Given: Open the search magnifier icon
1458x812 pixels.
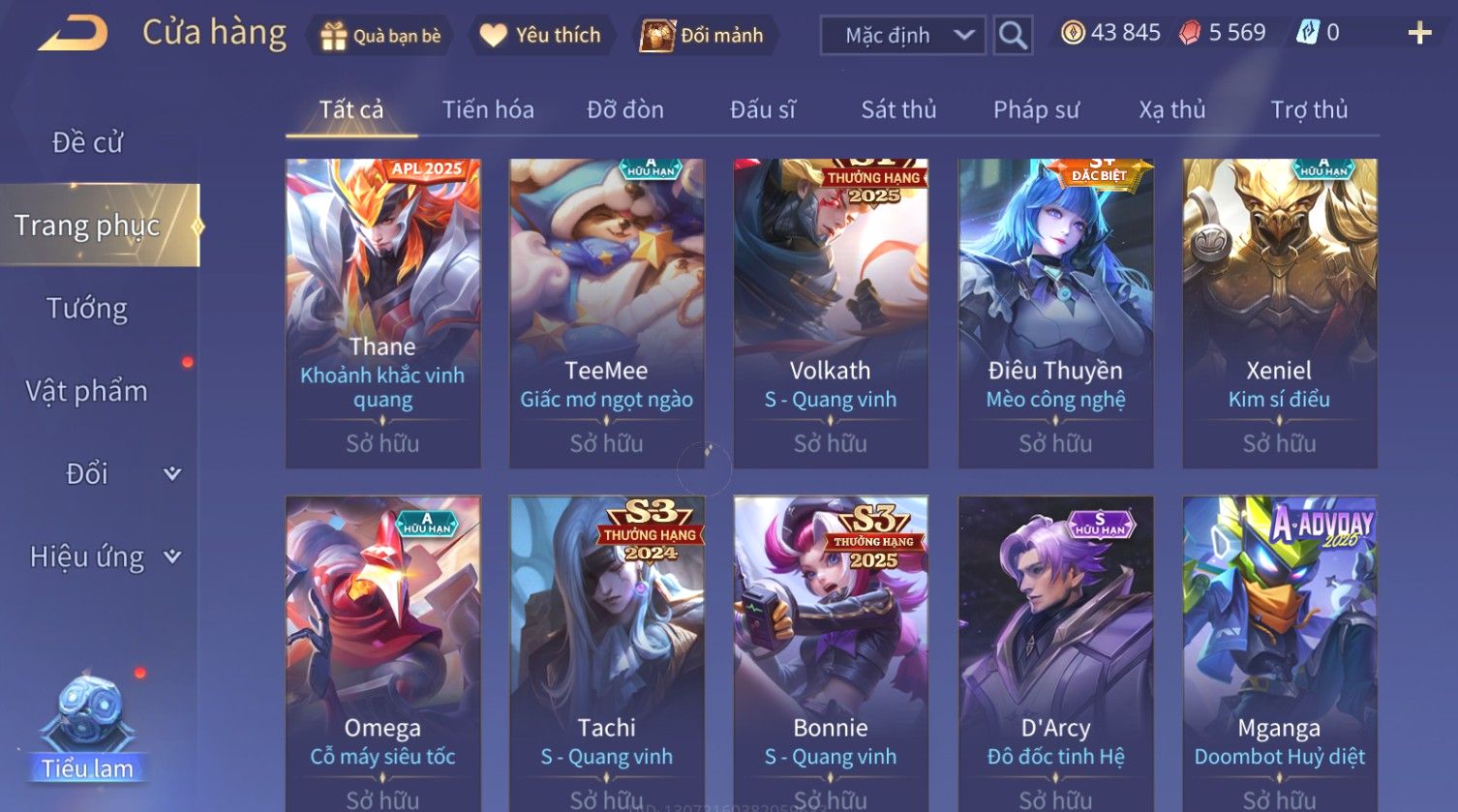Looking at the screenshot, I should coord(1013,36).
